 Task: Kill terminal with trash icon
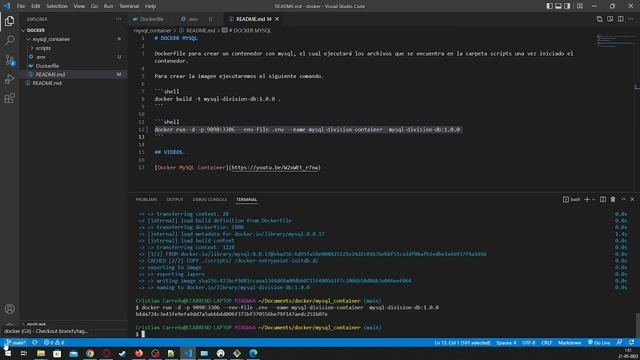613,200
